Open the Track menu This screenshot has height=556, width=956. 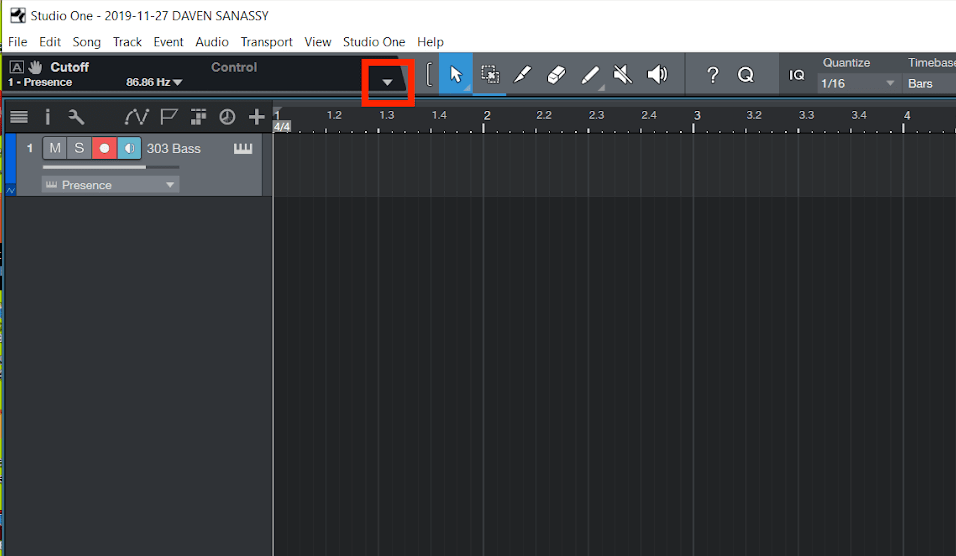pos(127,41)
